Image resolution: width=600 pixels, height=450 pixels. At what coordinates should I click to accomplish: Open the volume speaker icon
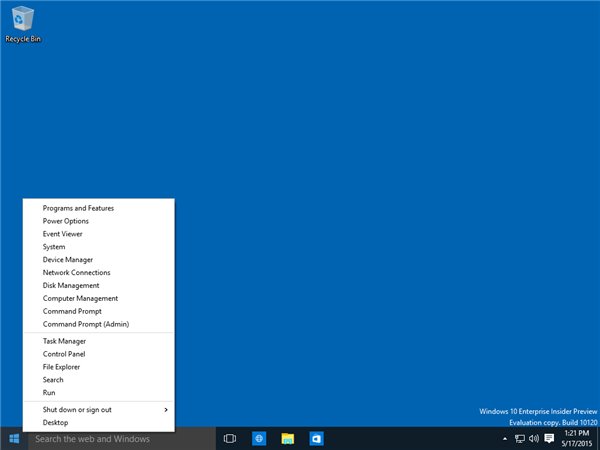[534, 439]
